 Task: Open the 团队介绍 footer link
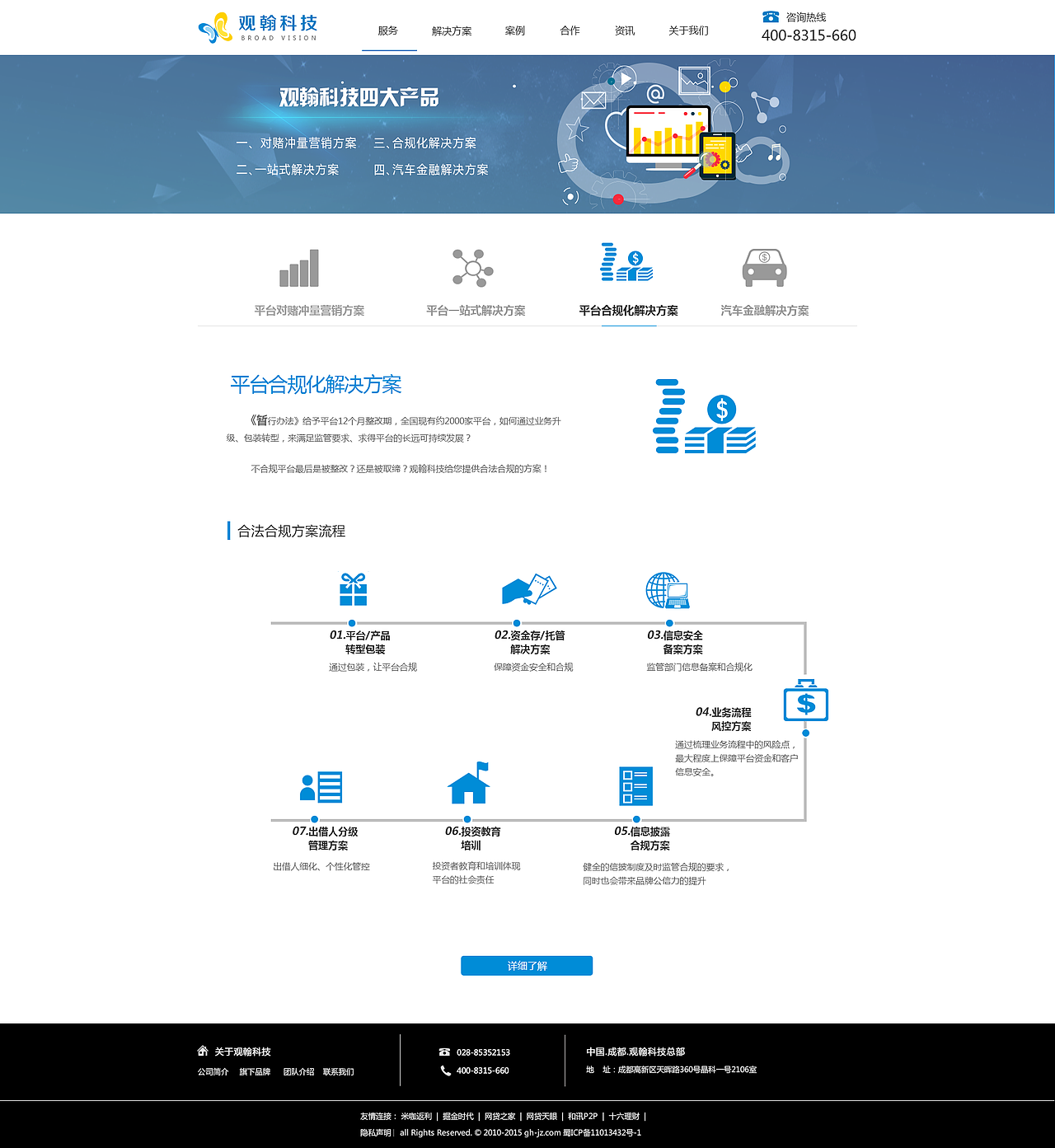[298, 1071]
